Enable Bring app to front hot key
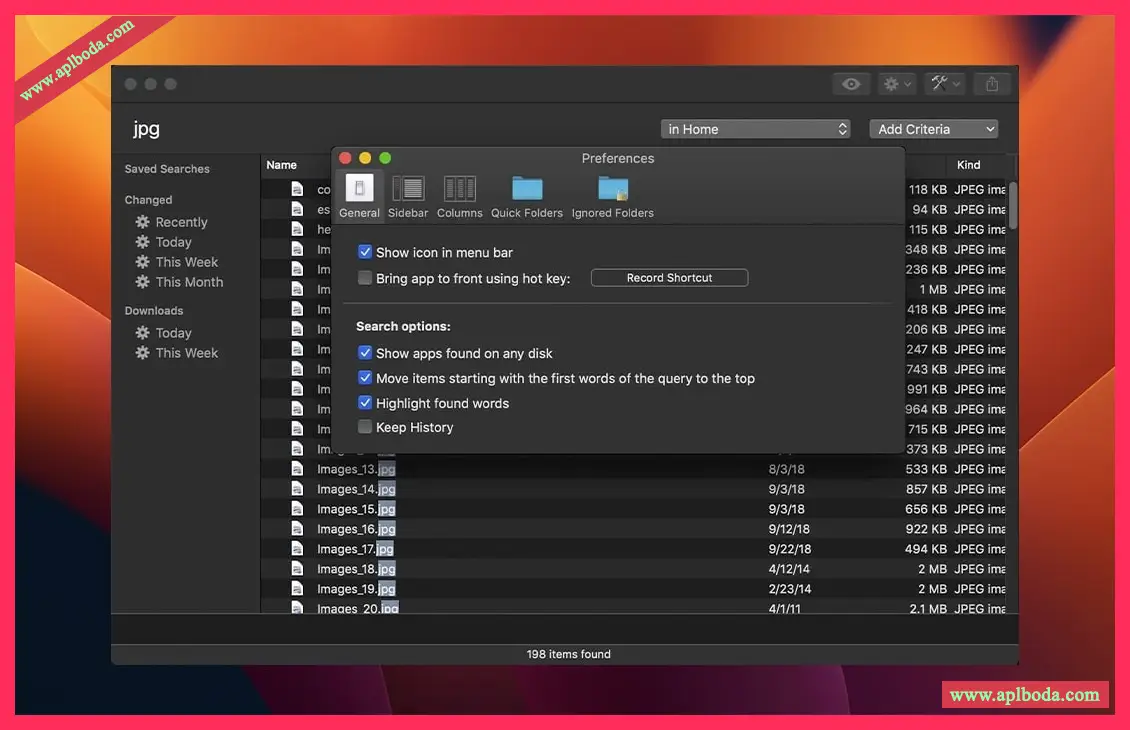This screenshot has width=1130, height=730. [365, 279]
